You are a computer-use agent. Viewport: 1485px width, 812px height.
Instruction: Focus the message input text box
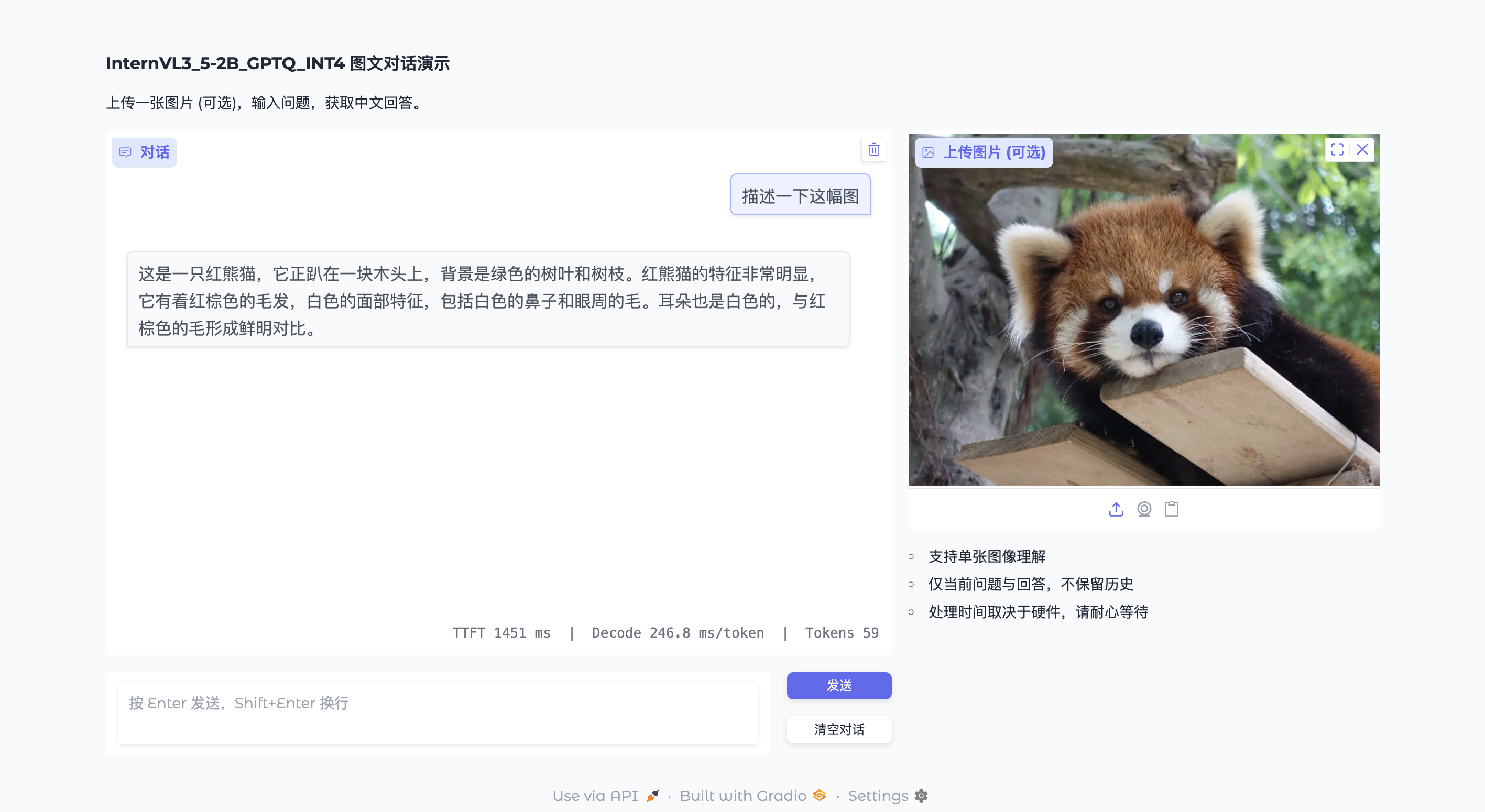pyautogui.click(x=438, y=714)
